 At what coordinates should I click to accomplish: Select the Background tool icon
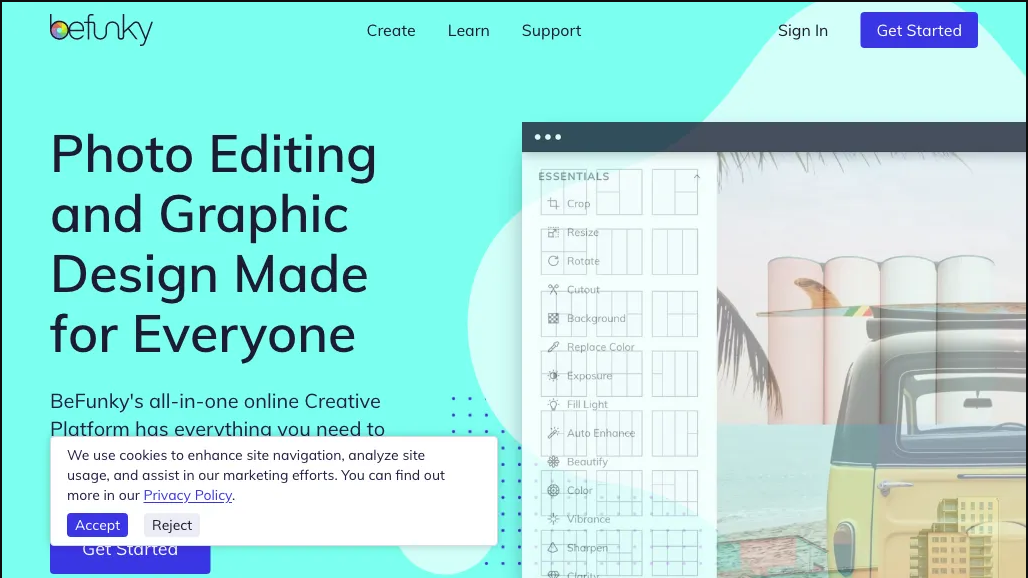pos(553,319)
